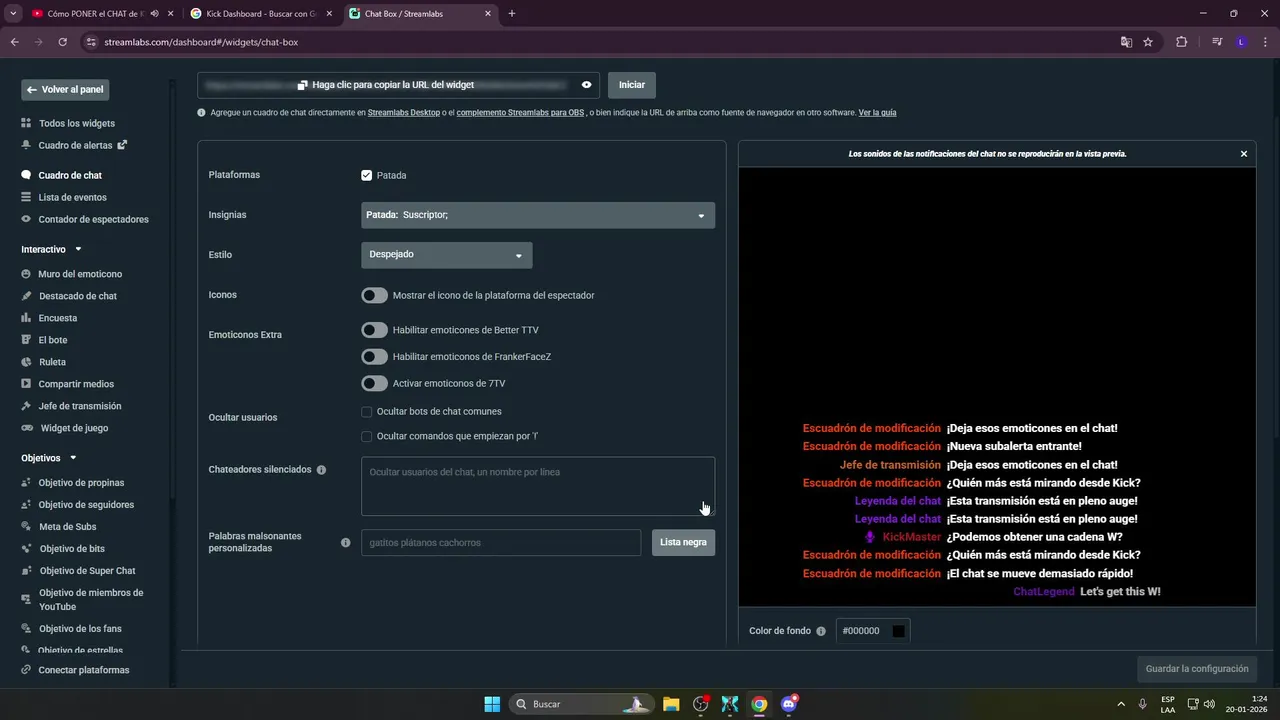Uncheck the Patada platform checkbox
Screen dimensions: 1280x720
pos(366,175)
